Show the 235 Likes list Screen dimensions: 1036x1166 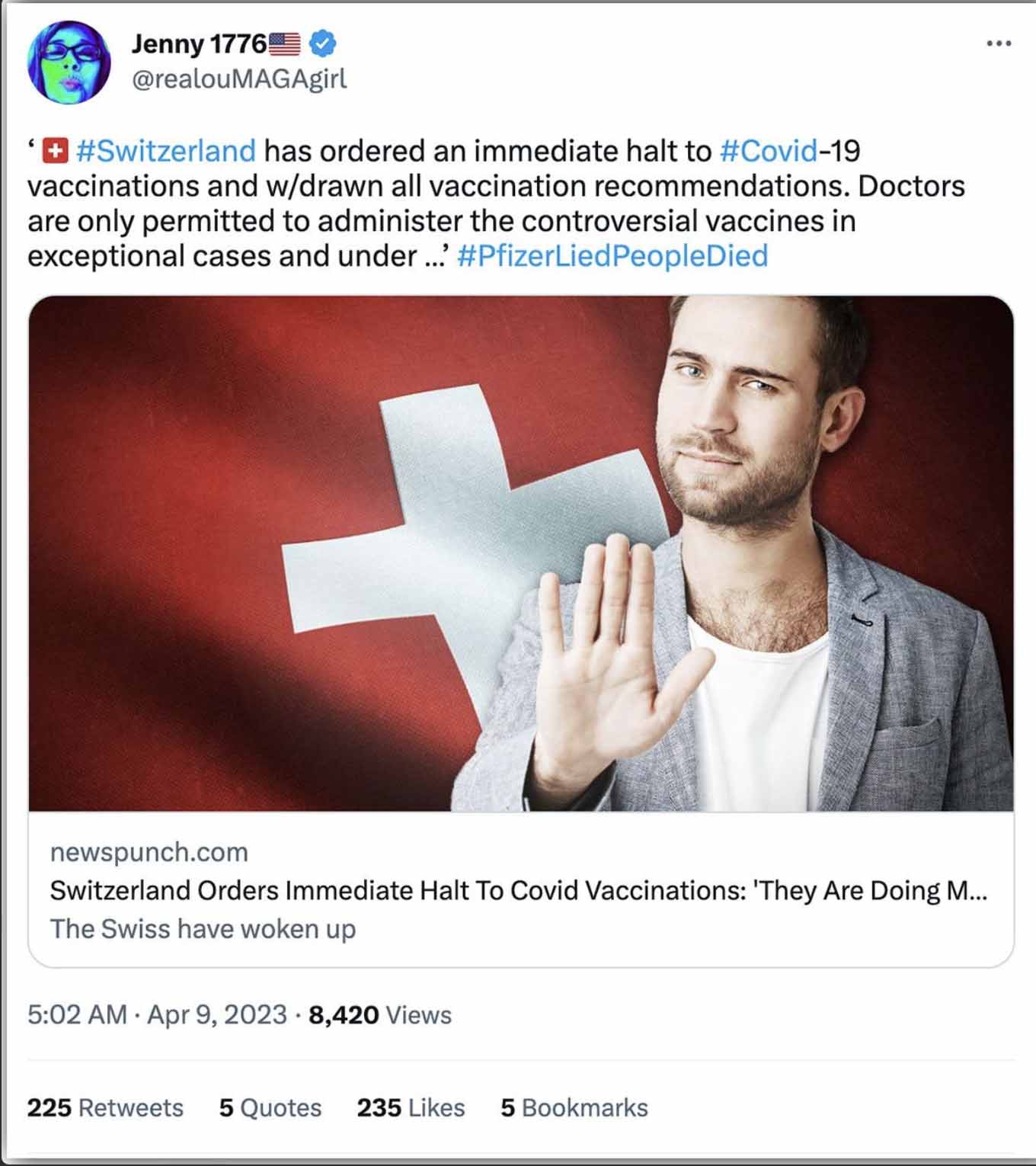(411, 1107)
